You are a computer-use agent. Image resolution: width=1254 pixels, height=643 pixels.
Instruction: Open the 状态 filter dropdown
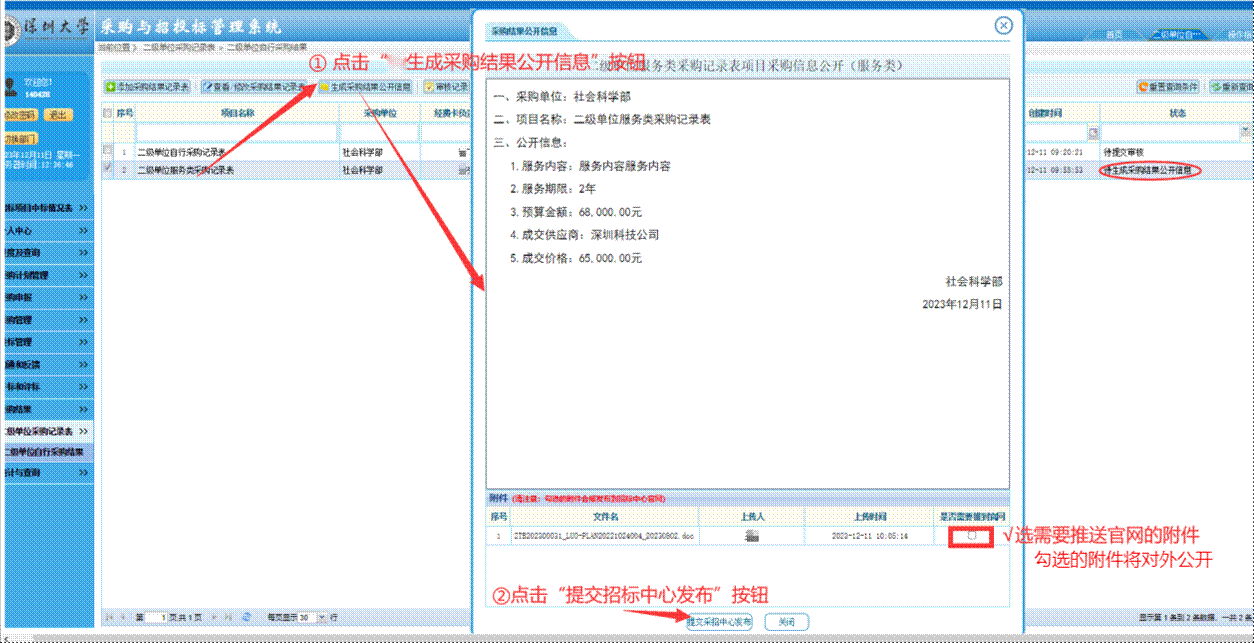tap(1245, 131)
